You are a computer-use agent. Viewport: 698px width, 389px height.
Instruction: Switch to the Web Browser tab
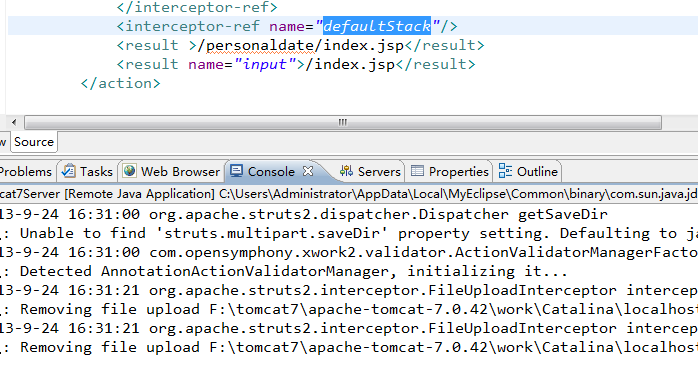(x=171, y=172)
